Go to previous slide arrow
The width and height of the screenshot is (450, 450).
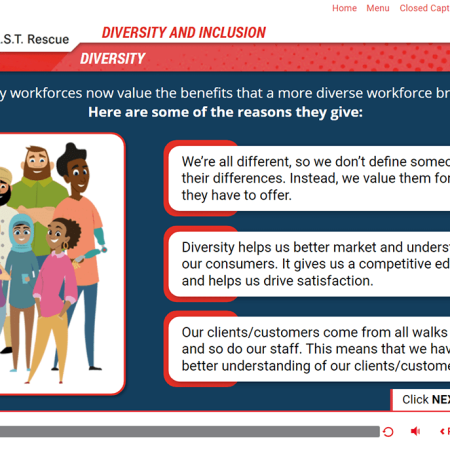[x=445, y=431]
